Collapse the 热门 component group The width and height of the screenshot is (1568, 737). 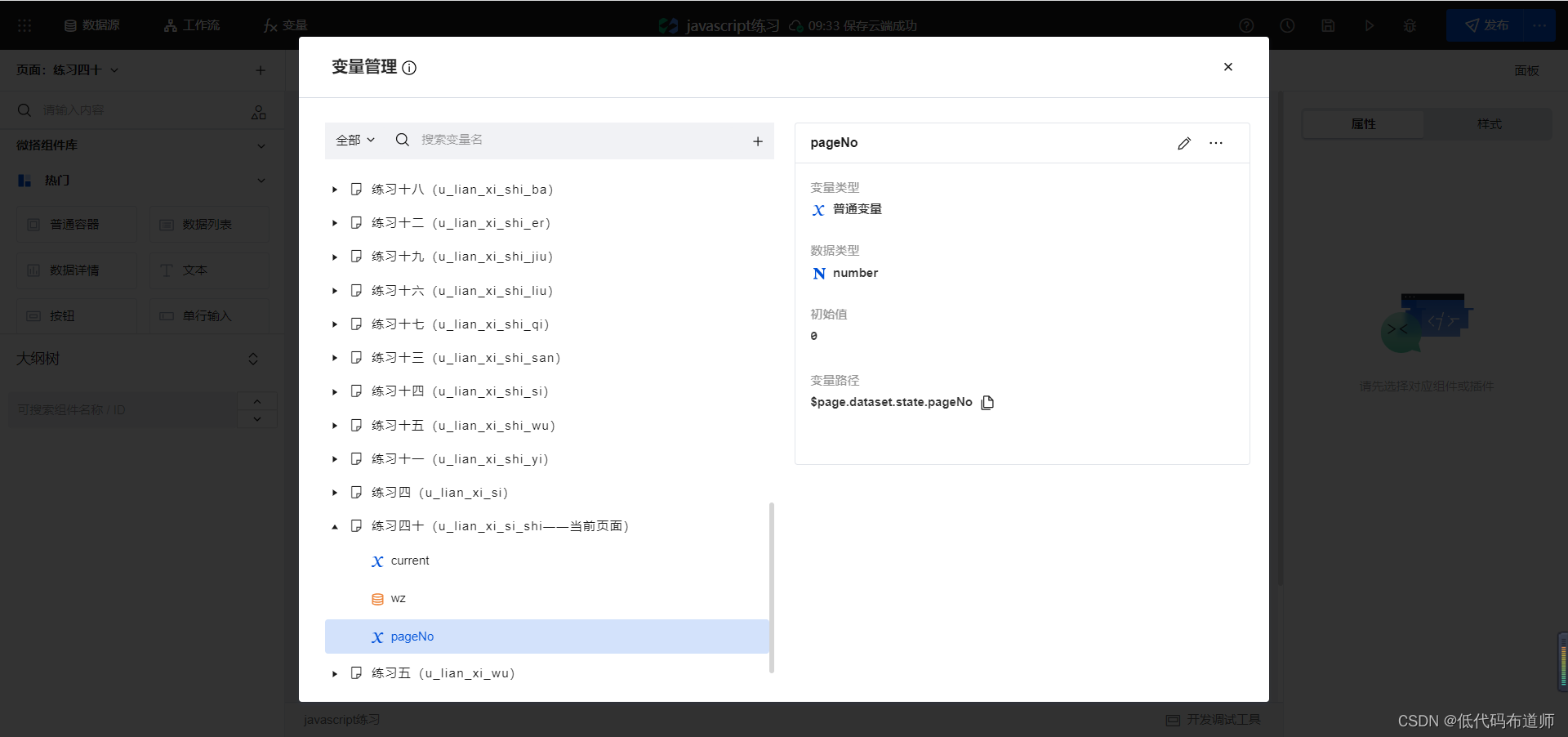click(261, 181)
